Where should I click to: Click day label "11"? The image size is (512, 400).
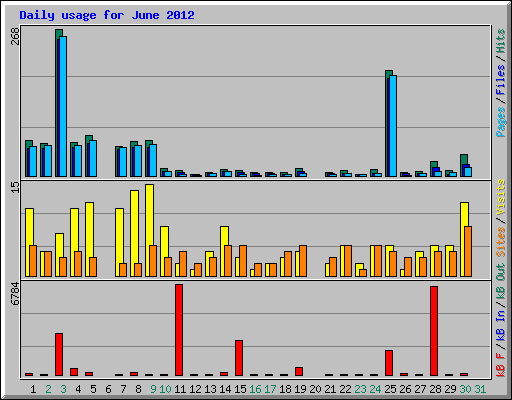[x=180, y=389]
